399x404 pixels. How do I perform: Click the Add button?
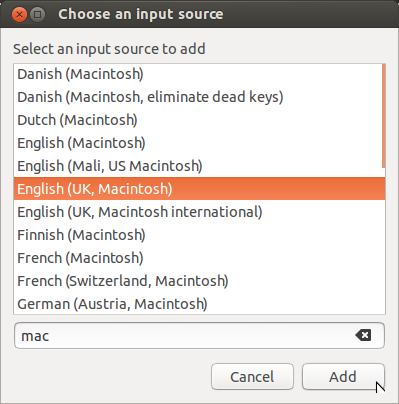[343, 377]
